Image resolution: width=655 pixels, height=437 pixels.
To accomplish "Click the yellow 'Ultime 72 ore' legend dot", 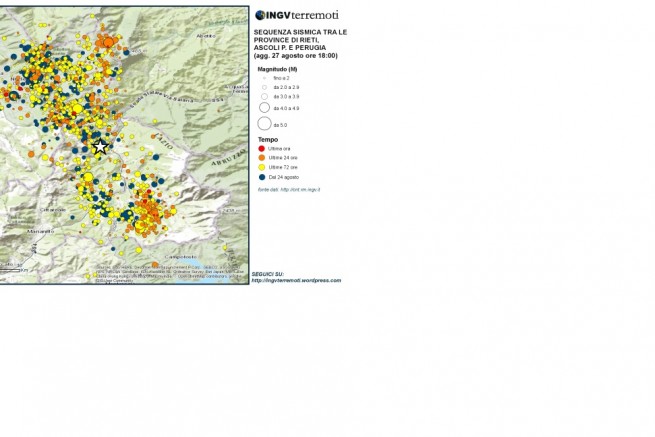I will coord(262,166).
